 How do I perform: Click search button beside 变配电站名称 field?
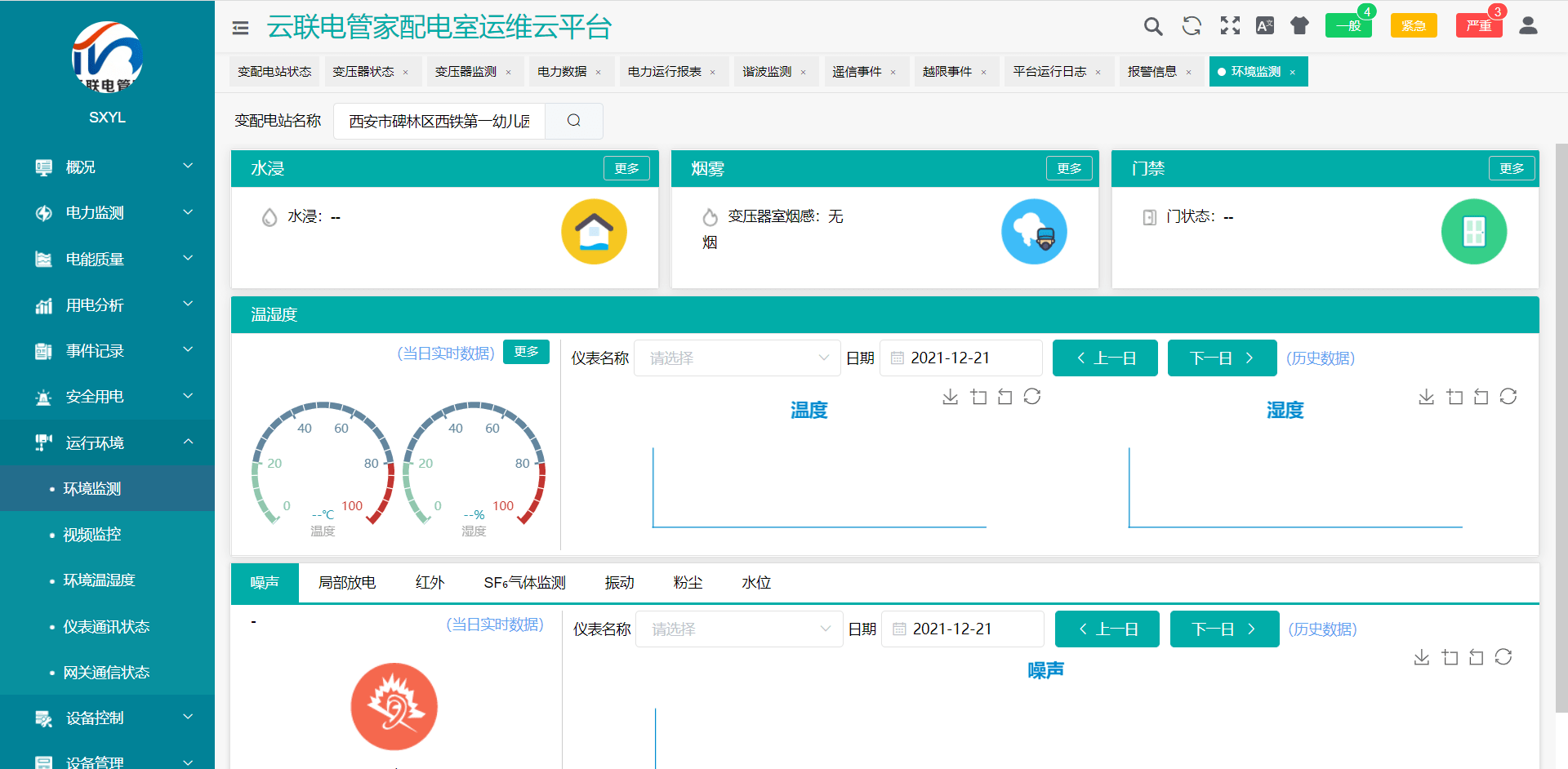click(574, 121)
